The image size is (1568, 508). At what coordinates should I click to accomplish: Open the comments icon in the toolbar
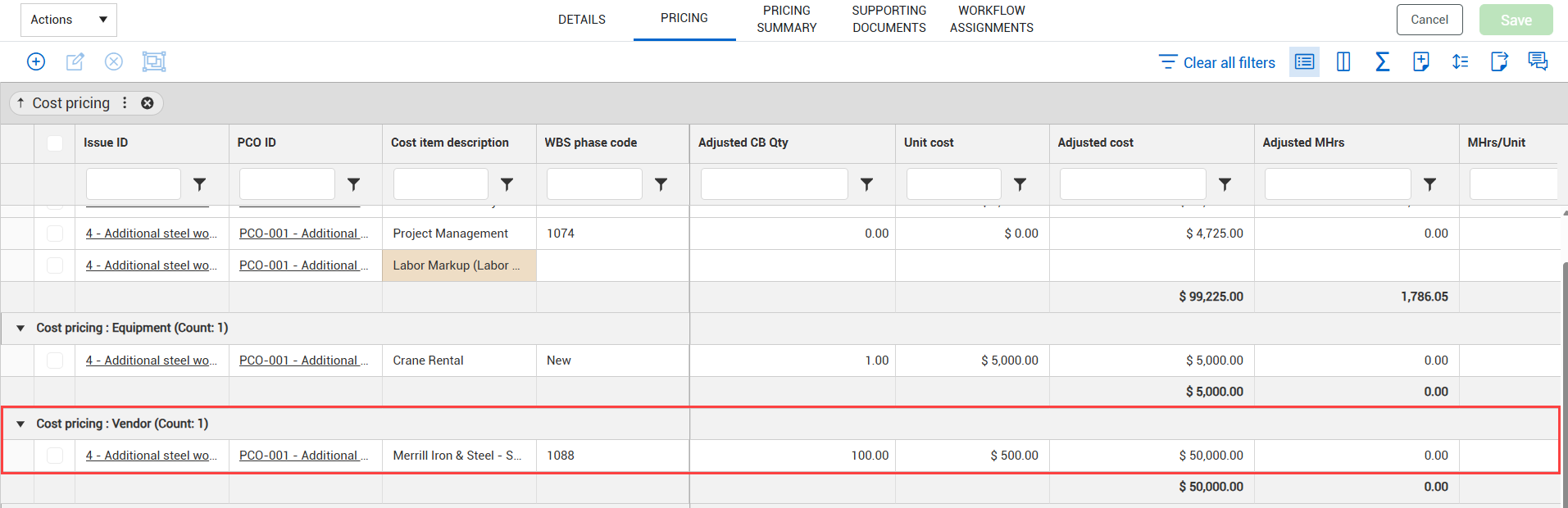coord(1538,61)
